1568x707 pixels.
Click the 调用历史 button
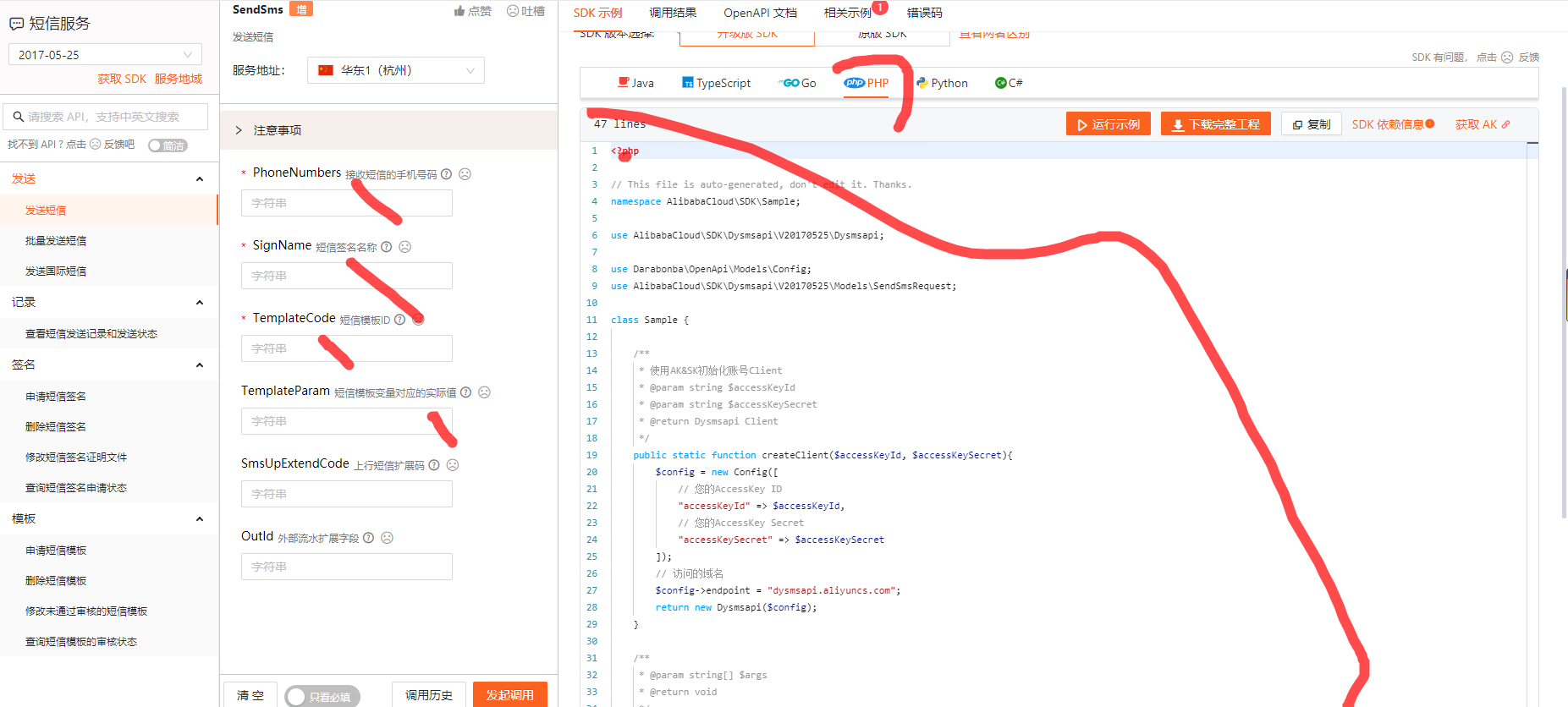pos(429,695)
